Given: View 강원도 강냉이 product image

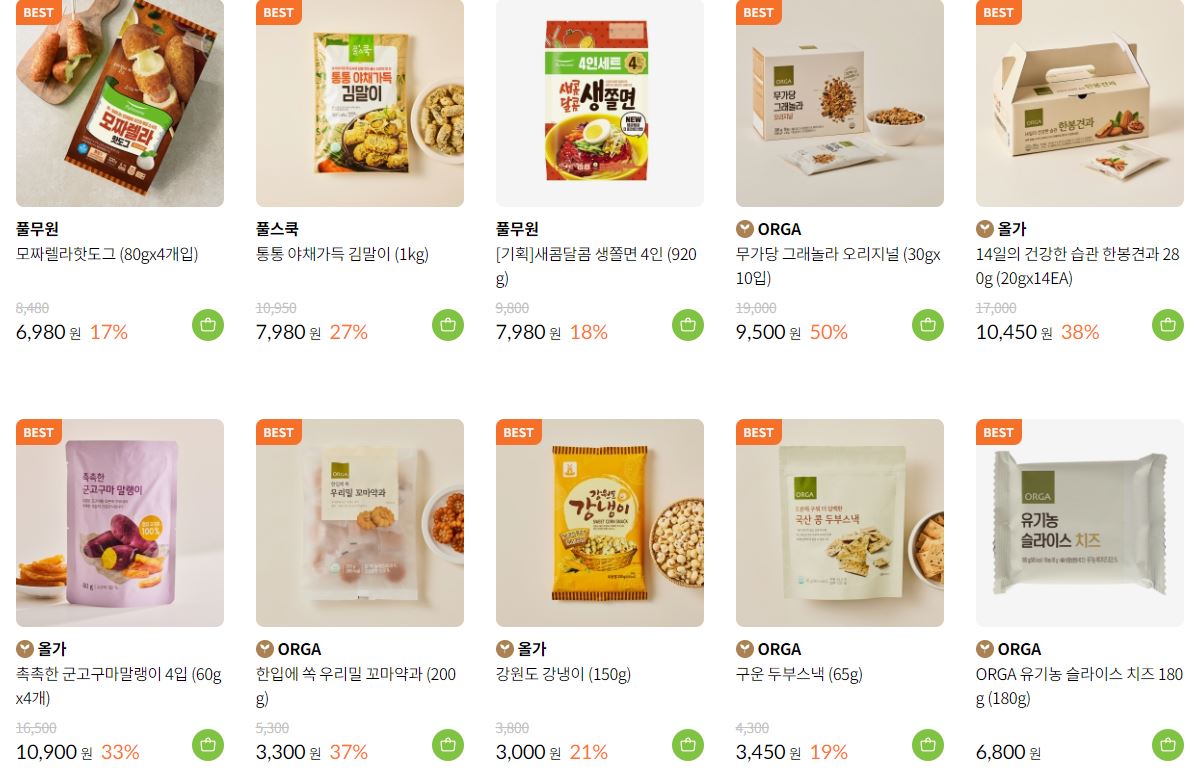Looking at the screenshot, I should tap(600, 523).
